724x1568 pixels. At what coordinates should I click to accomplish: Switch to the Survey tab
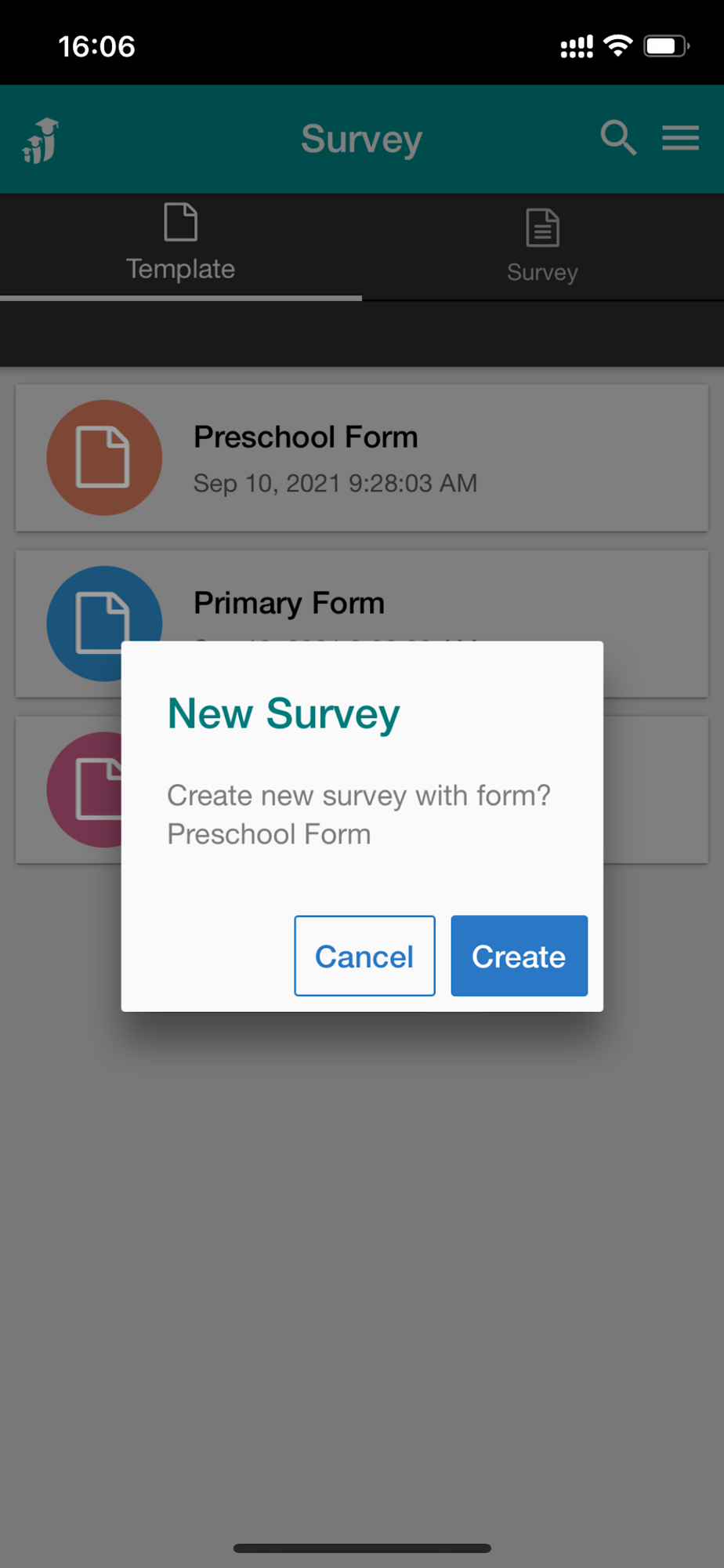click(x=542, y=246)
